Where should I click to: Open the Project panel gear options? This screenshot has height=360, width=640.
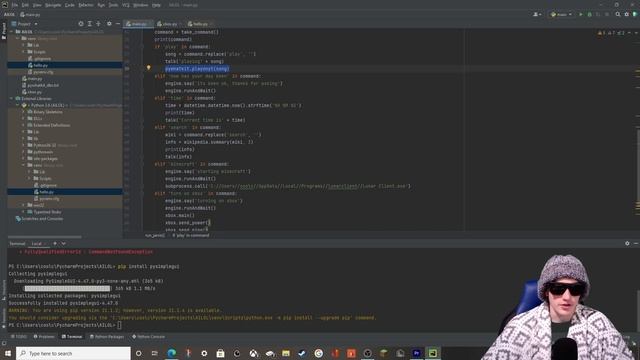[x=109, y=24]
